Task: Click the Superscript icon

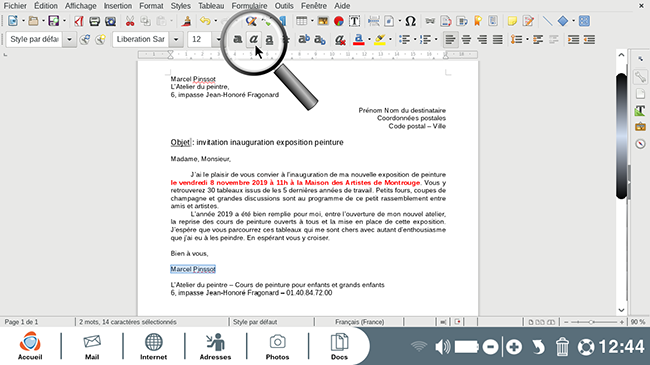Action: pyautogui.click(x=304, y=39)
